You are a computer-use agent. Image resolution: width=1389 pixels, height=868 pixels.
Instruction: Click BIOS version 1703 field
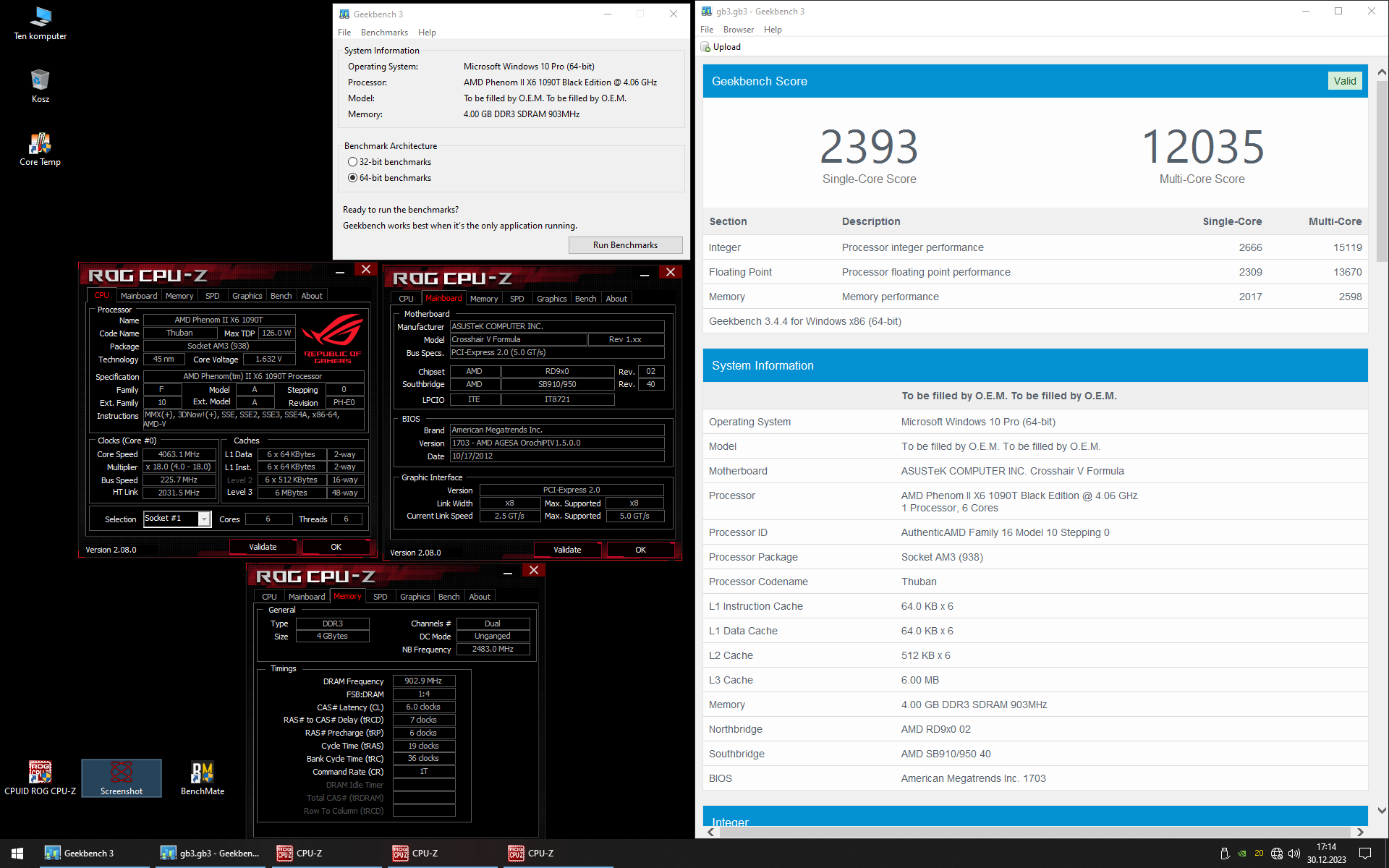click(557, 443)
